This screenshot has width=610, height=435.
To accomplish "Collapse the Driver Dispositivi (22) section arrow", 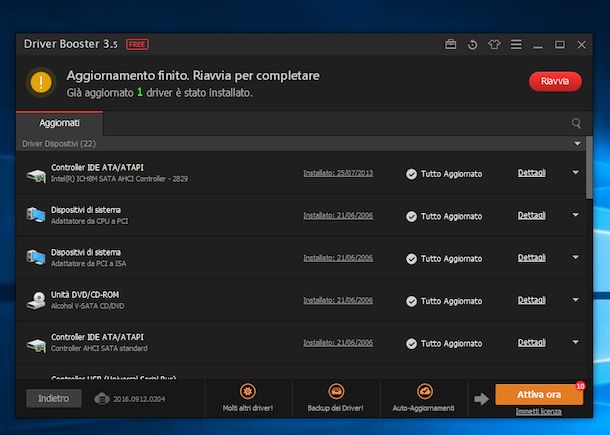I will [577, 144].
